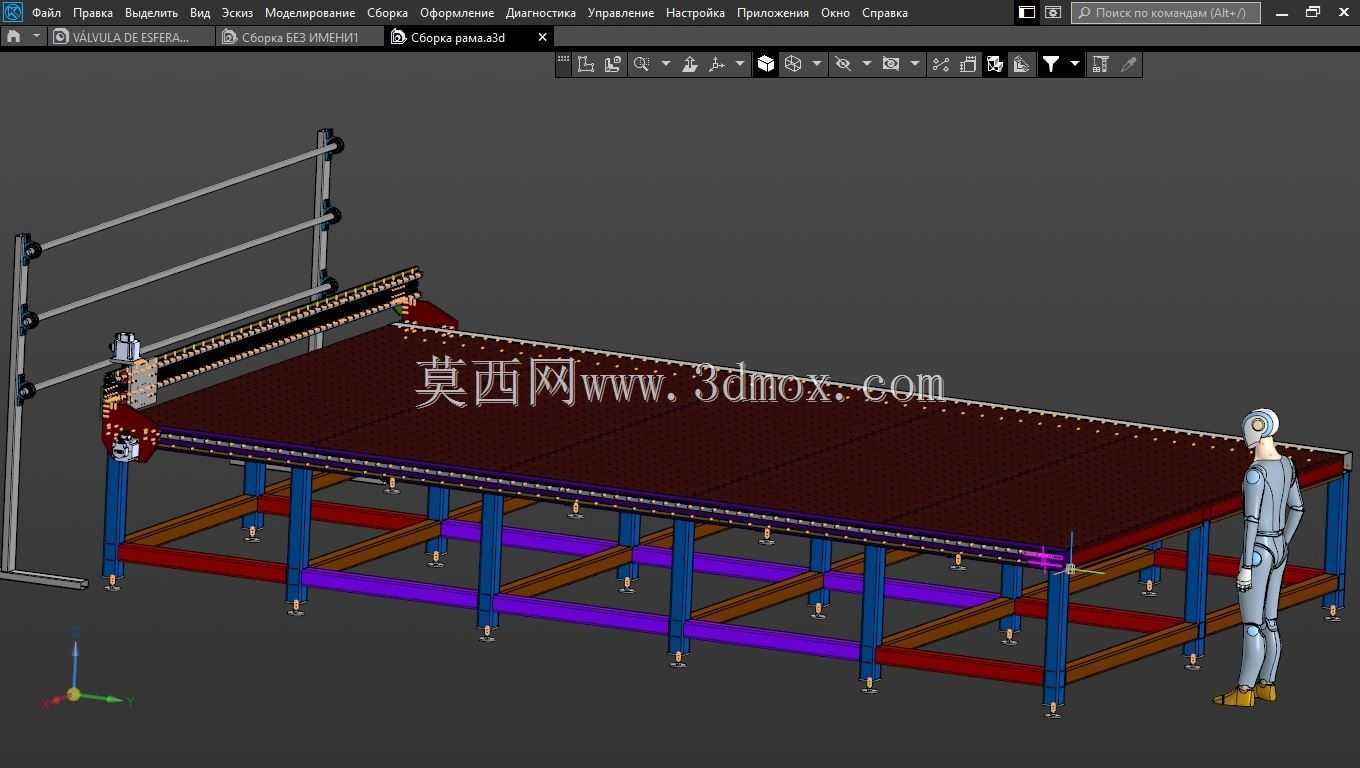The height and width of the screenshot is (768, 1360).
Task: Toggle the panel layout icon in title bar
Action: pyautogui.click(x=1027, y=13)
